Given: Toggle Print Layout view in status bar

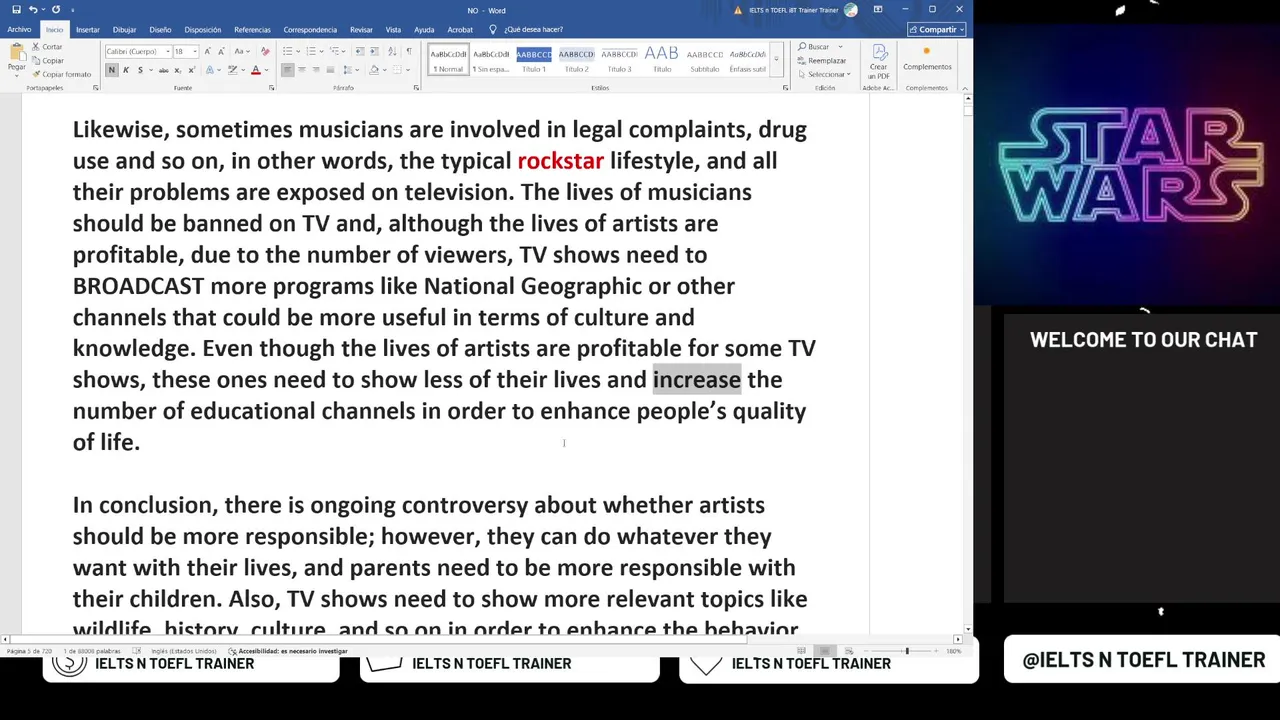Looking at the screenshot, I should pos(825,651).
